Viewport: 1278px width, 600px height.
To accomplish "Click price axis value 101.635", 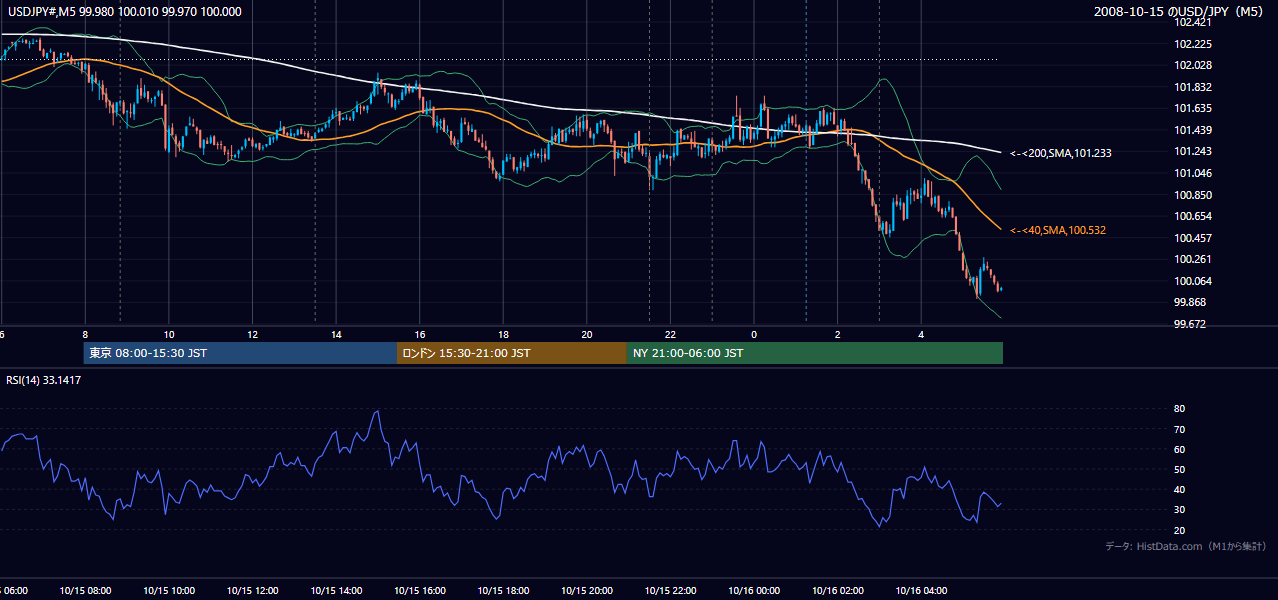I will click(1192, 108).
